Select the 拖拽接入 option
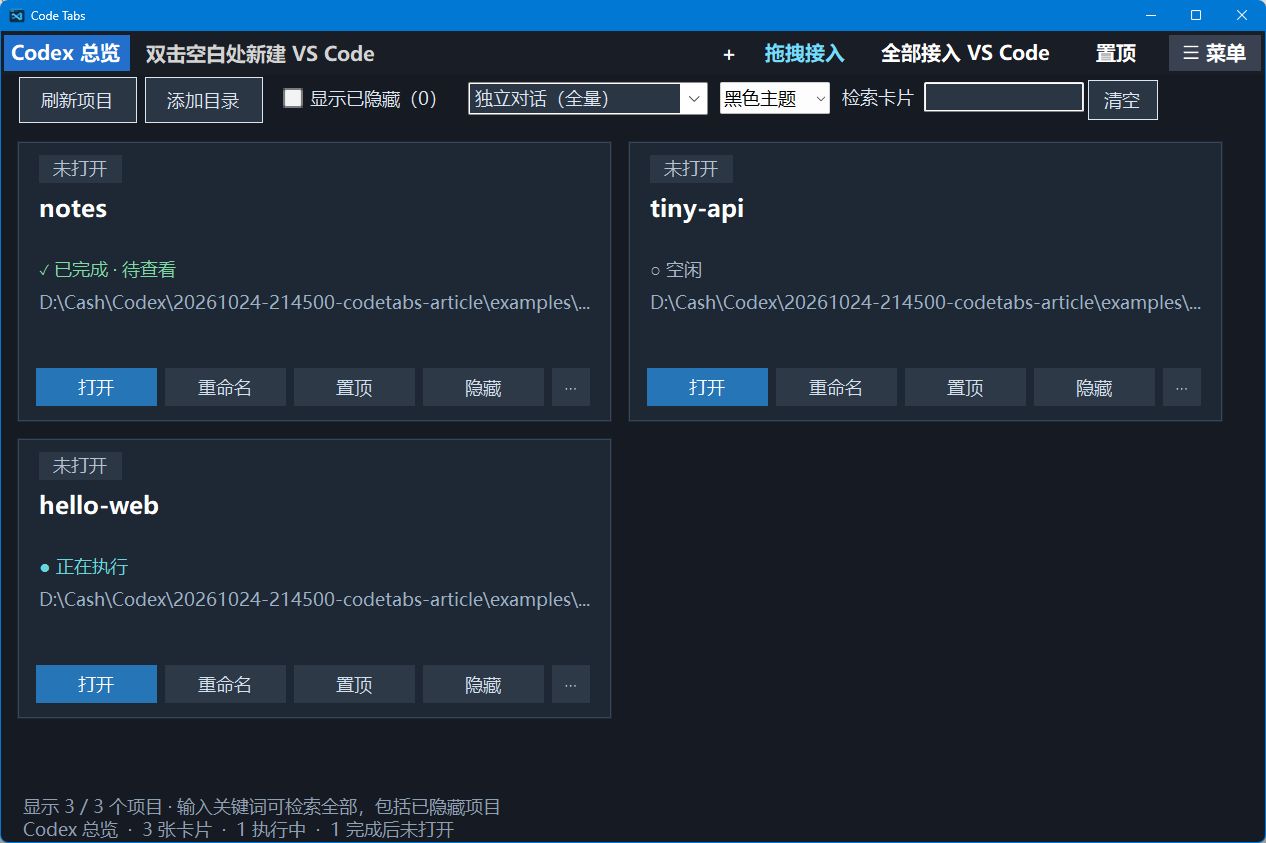Viewport: 1266px width, 843px height. 804,53
